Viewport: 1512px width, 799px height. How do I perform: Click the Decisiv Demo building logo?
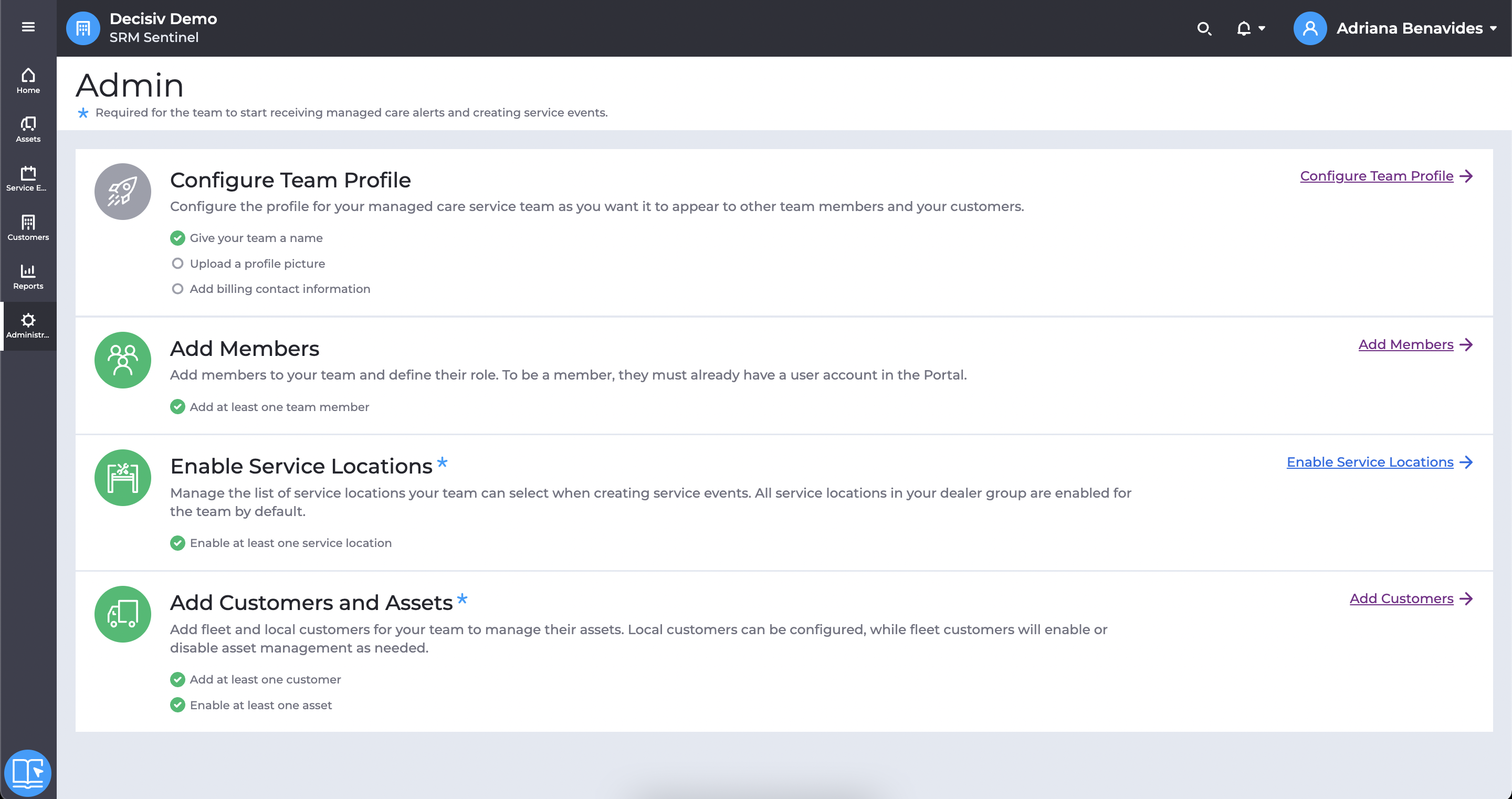click(x=83, y=28)
